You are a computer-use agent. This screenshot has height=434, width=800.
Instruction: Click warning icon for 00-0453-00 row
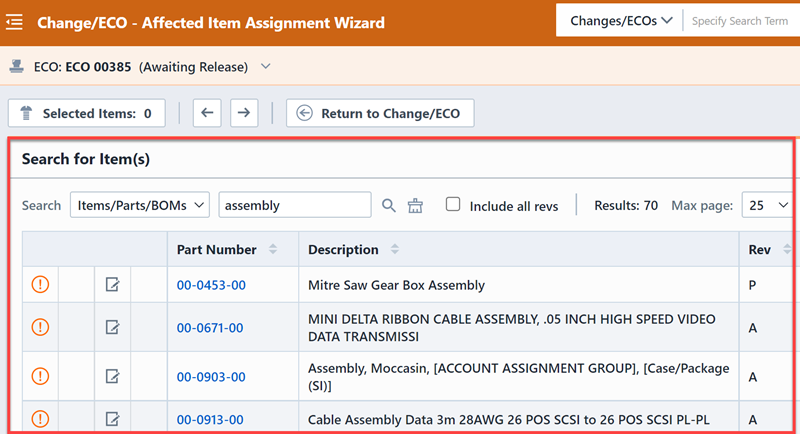coord(40,284)
